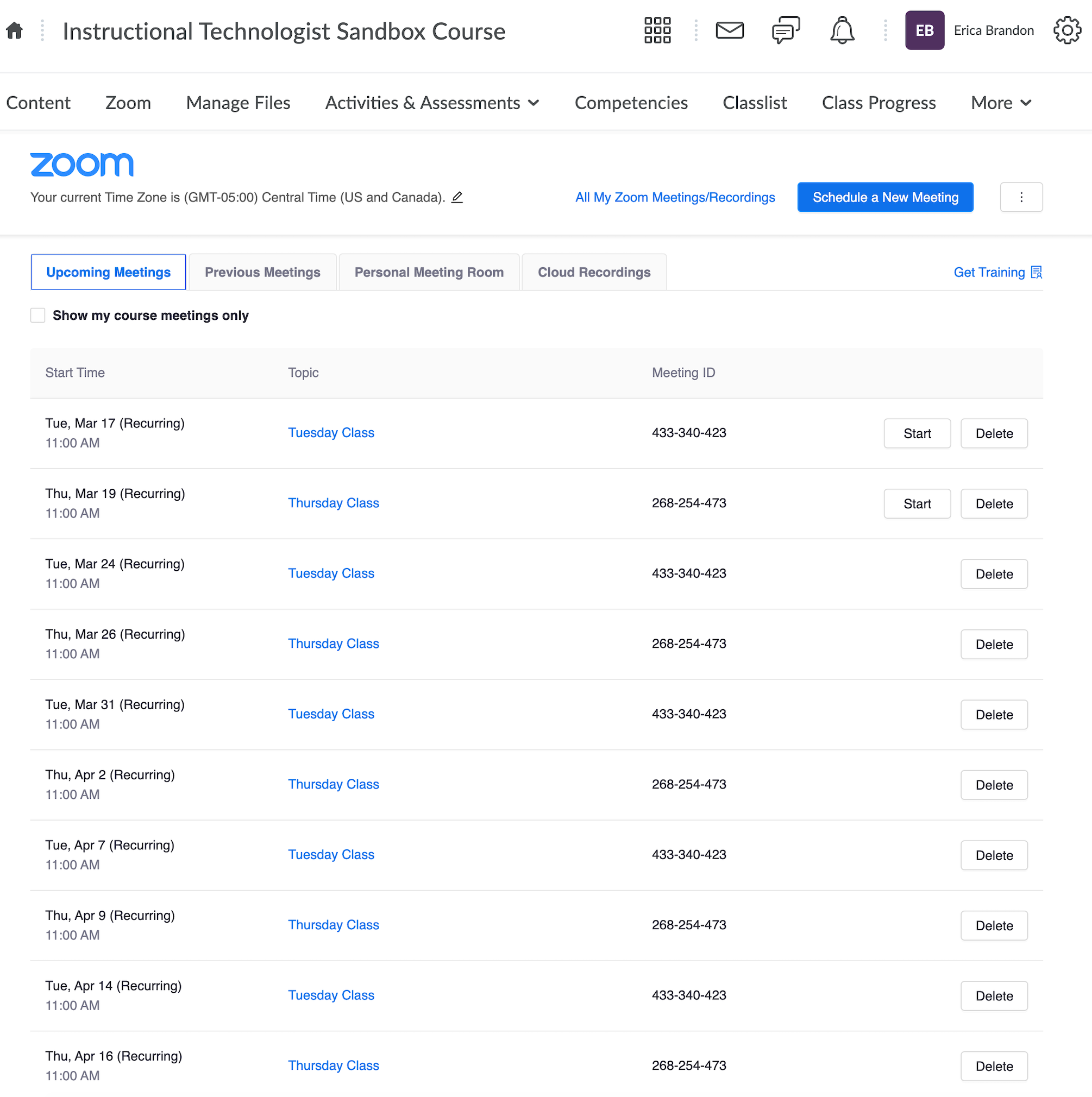Delete the Tue, Mar 31 meeting

[994, 715]
